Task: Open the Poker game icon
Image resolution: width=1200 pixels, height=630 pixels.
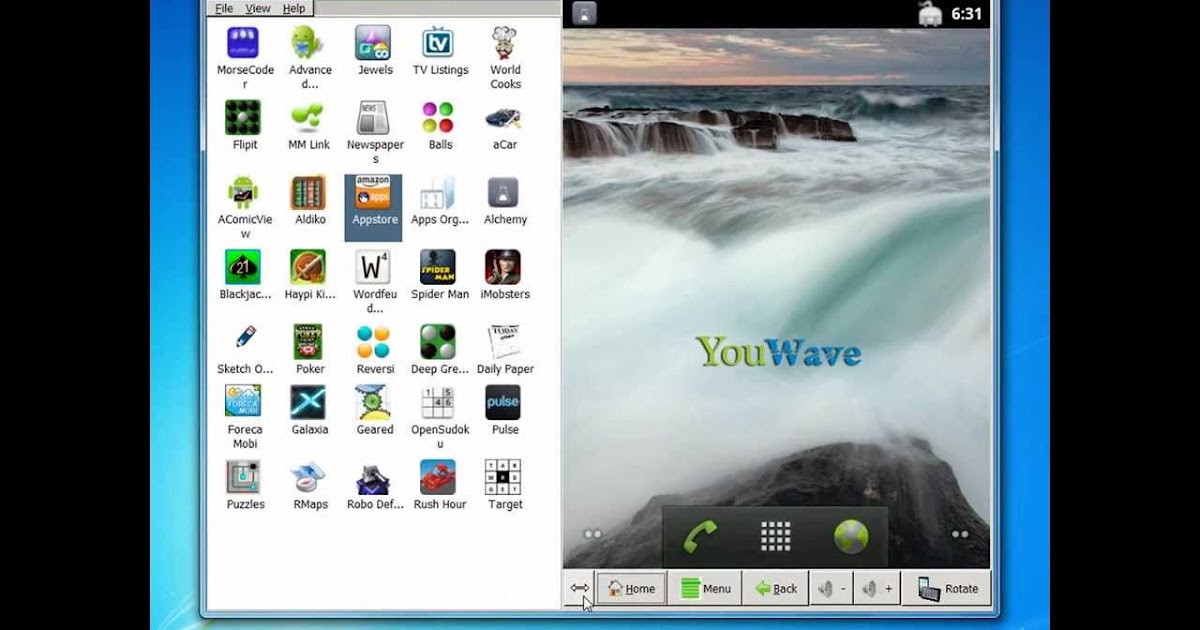Action: point(309,342)
